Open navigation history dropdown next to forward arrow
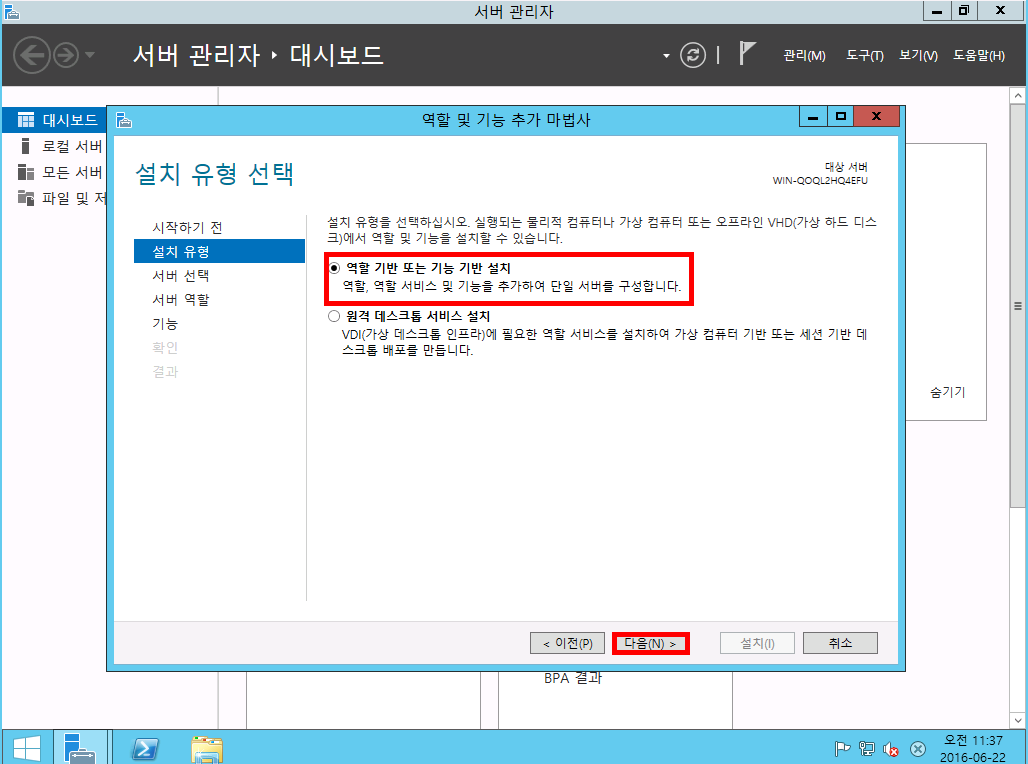1028x764 pixels. coord(90,55)
